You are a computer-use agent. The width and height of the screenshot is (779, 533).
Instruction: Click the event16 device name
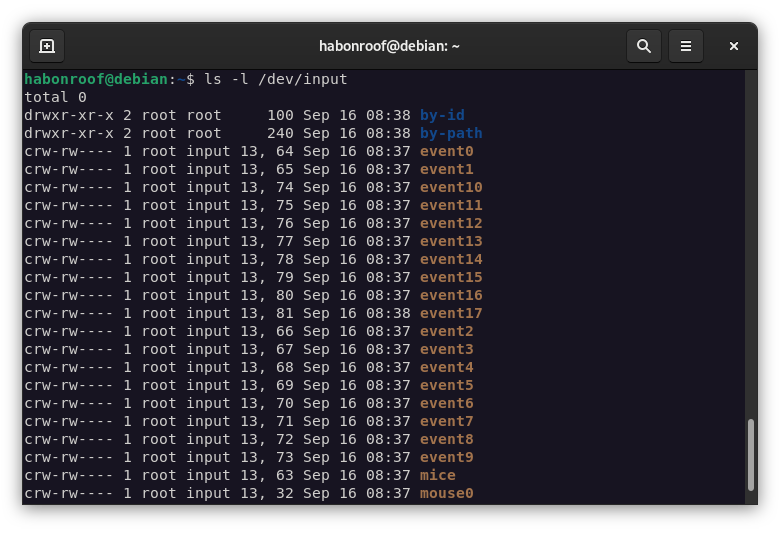click(451, 295)
